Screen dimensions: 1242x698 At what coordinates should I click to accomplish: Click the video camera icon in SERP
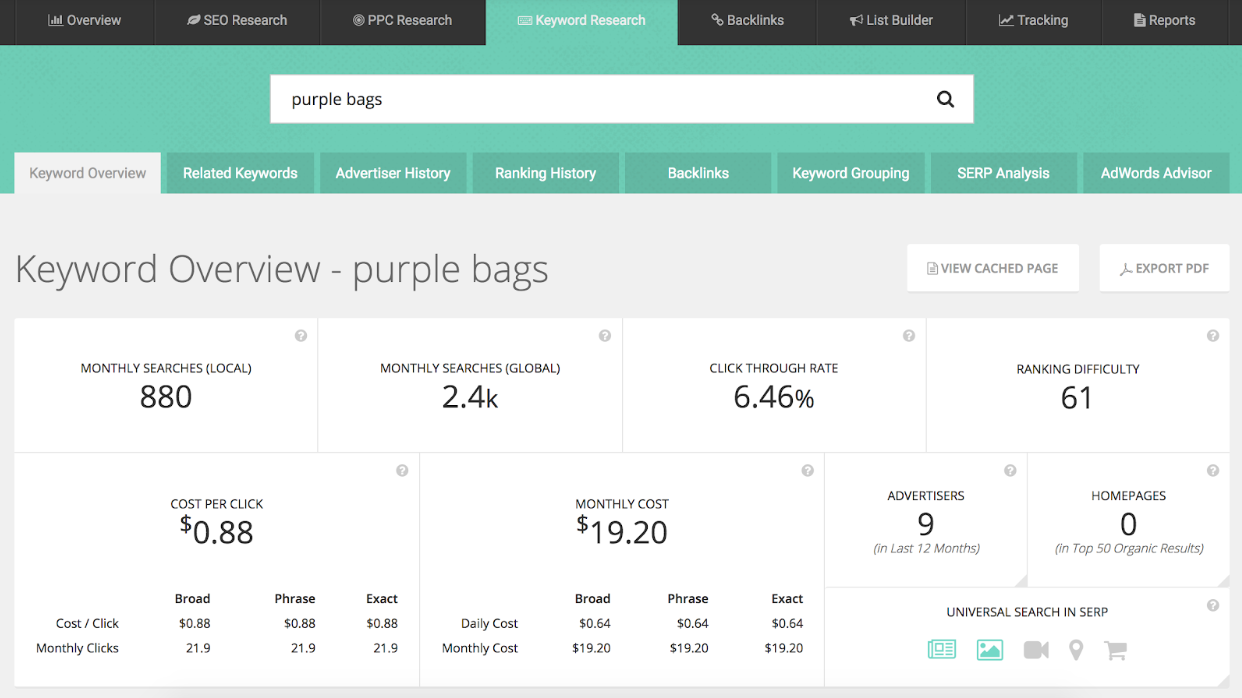[1036, 650]
